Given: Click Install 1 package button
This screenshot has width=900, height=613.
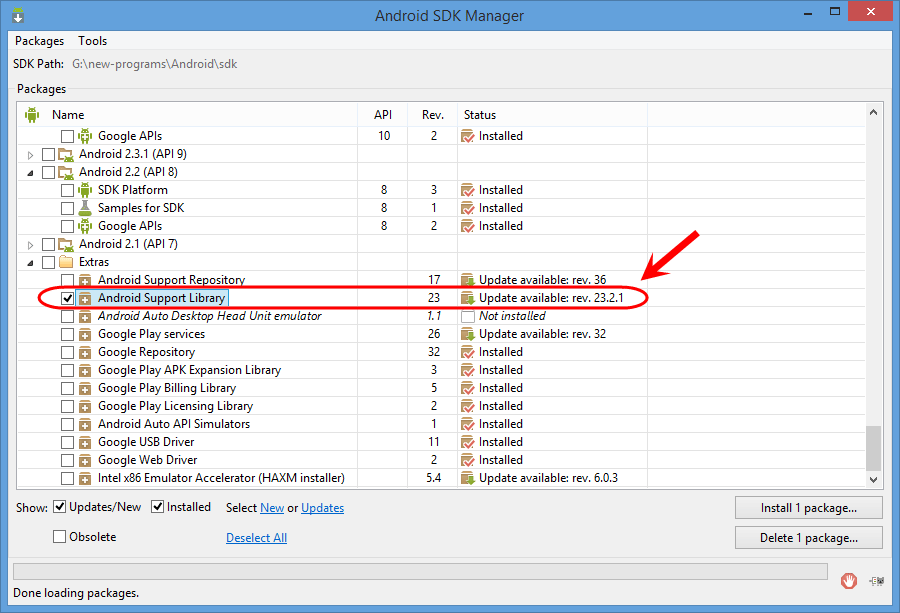Looking at the screenshot, I should pos(809,508).
